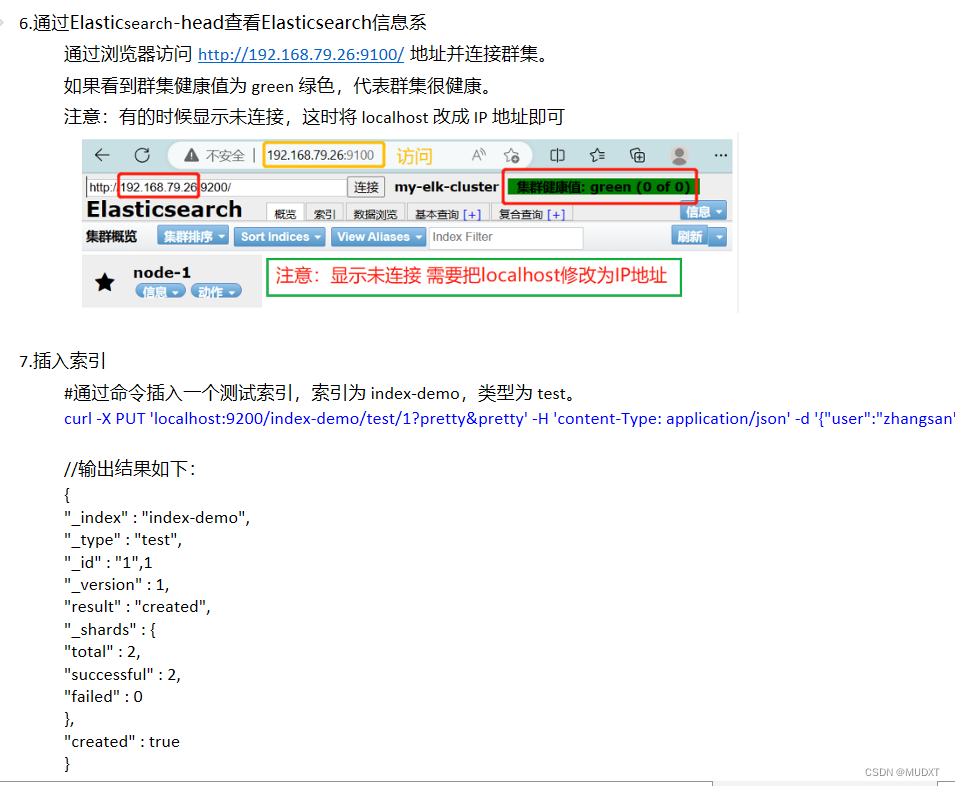Click the my-elk-cluster name text
The width and height of the screenshot is (955, 786).
[446, 187]
